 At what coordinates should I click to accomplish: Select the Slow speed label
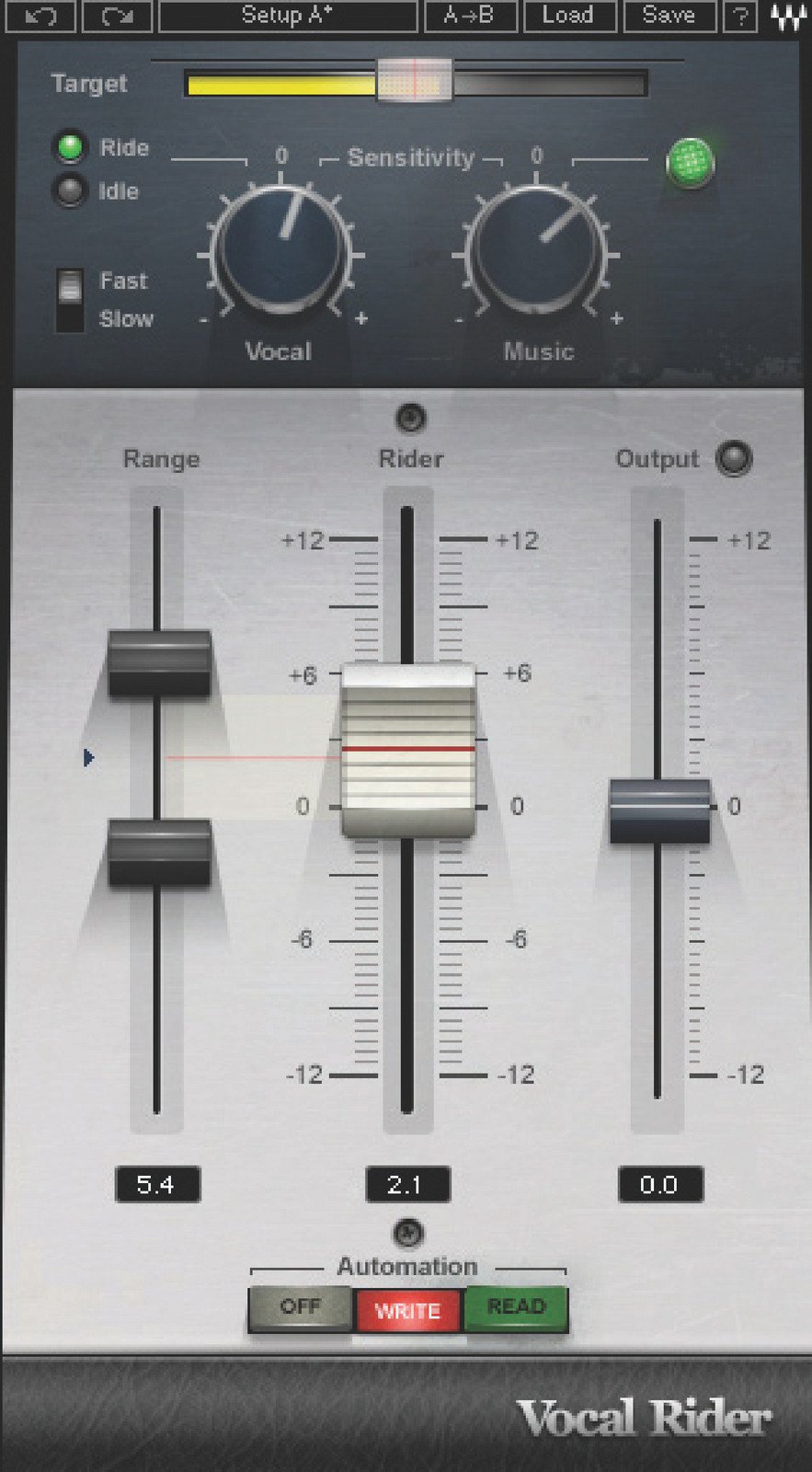(x=126, y=319)
